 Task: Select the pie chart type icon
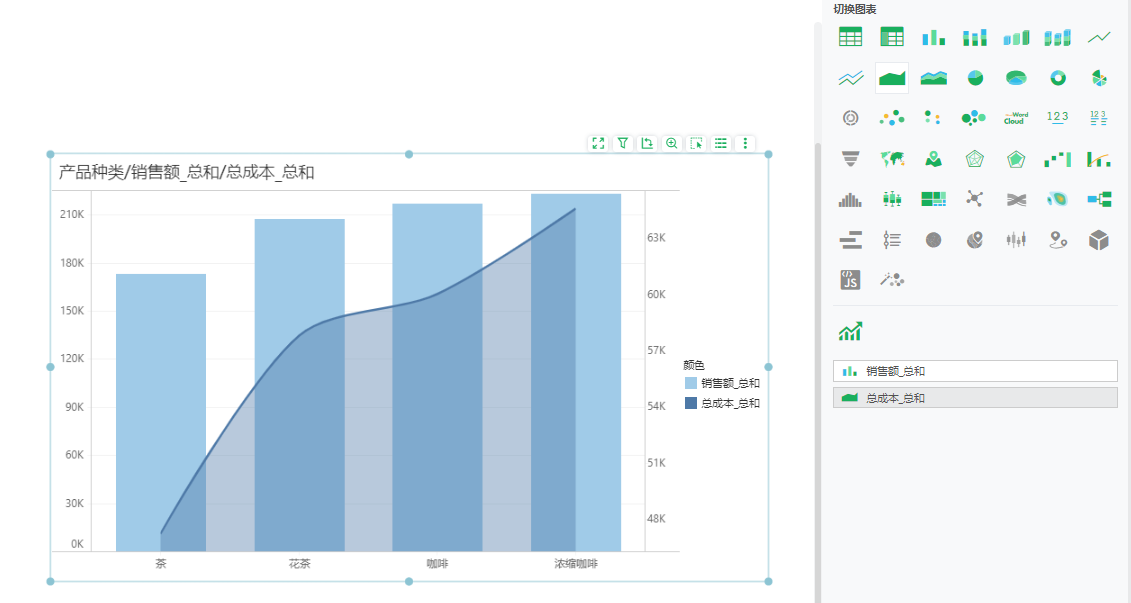[975, 78]
